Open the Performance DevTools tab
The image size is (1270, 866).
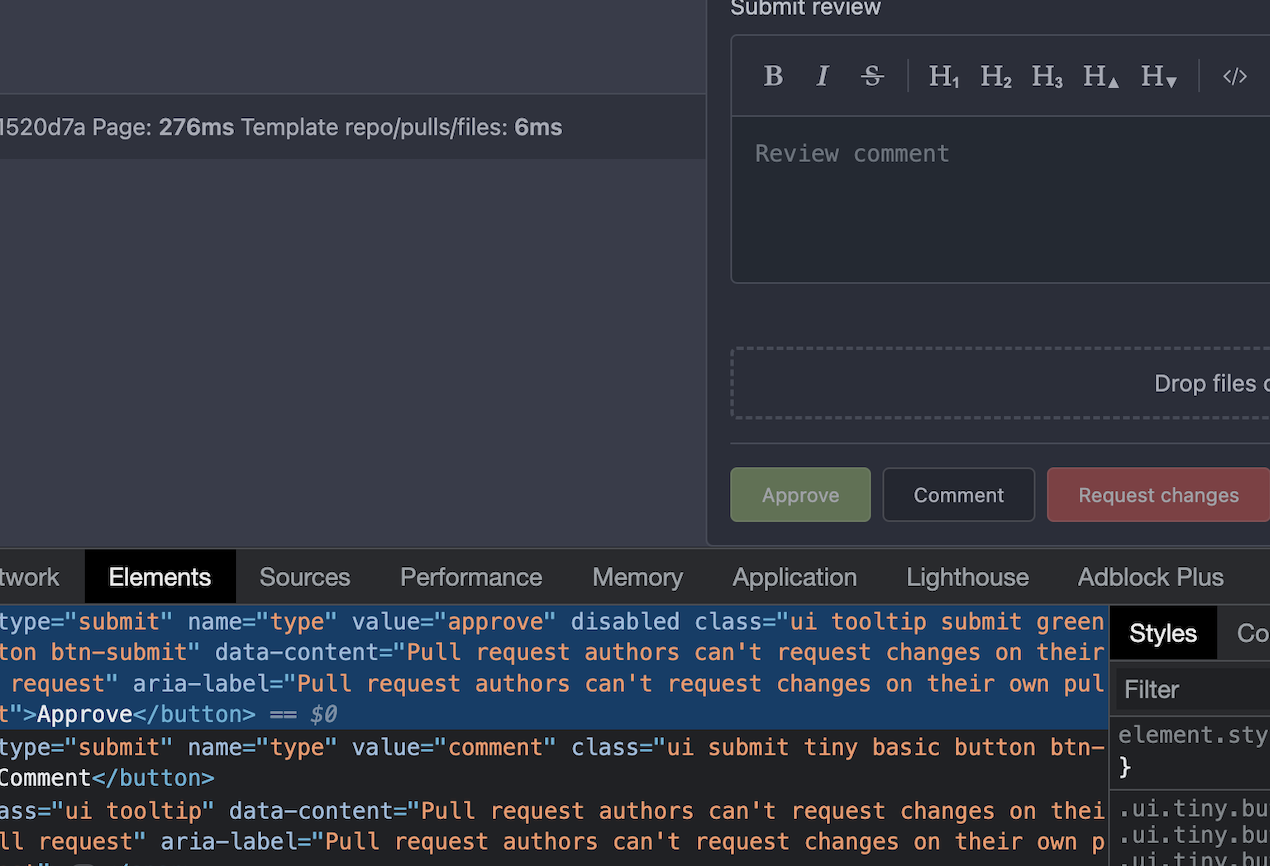(471, 577)
